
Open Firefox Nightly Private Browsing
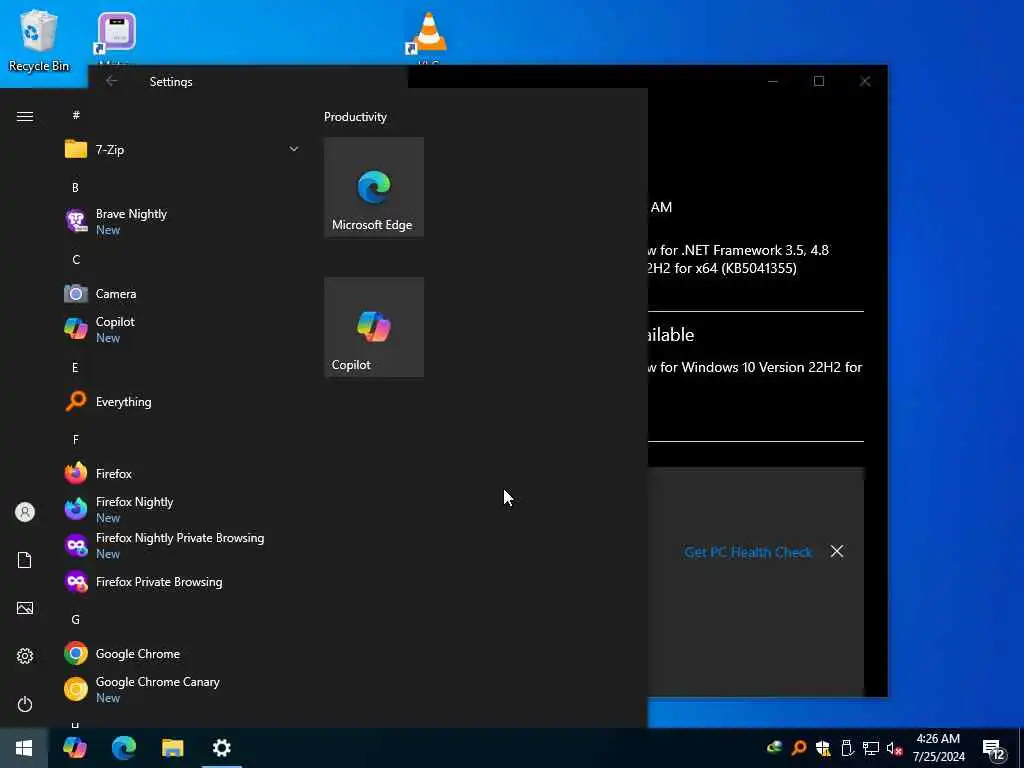[182, 545]
